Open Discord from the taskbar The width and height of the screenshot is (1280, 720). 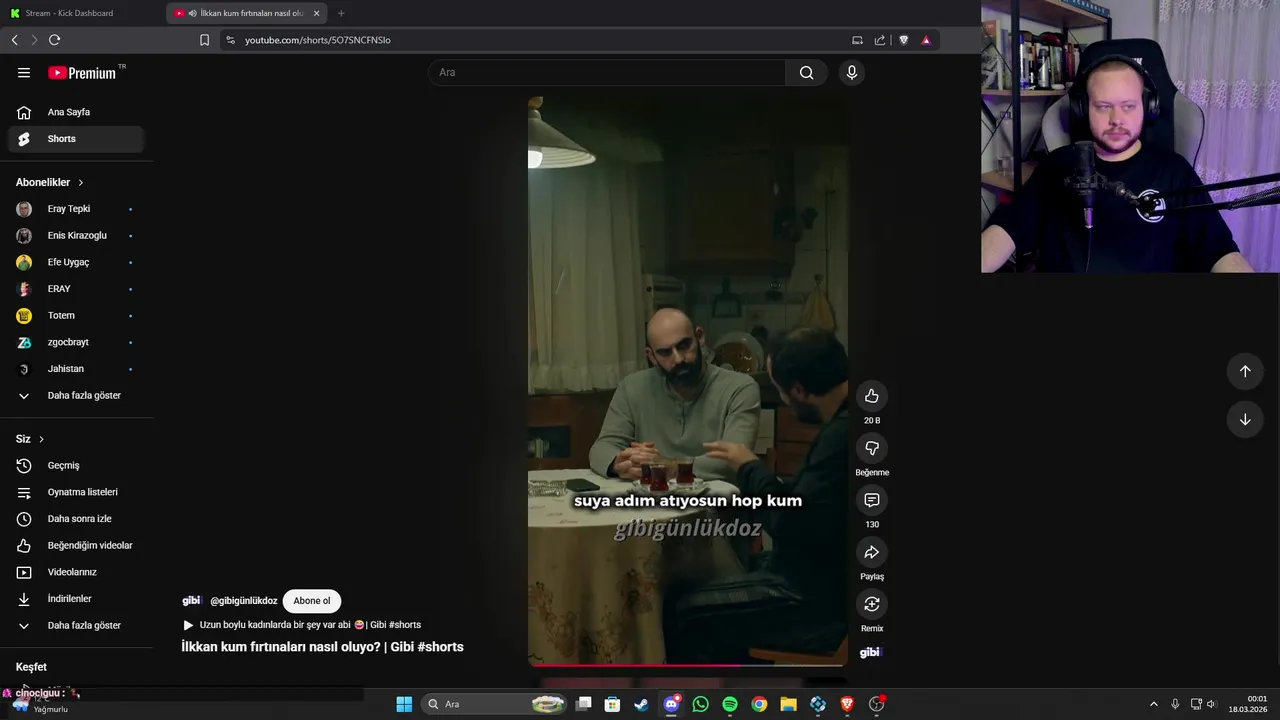[x=672, y=704]
